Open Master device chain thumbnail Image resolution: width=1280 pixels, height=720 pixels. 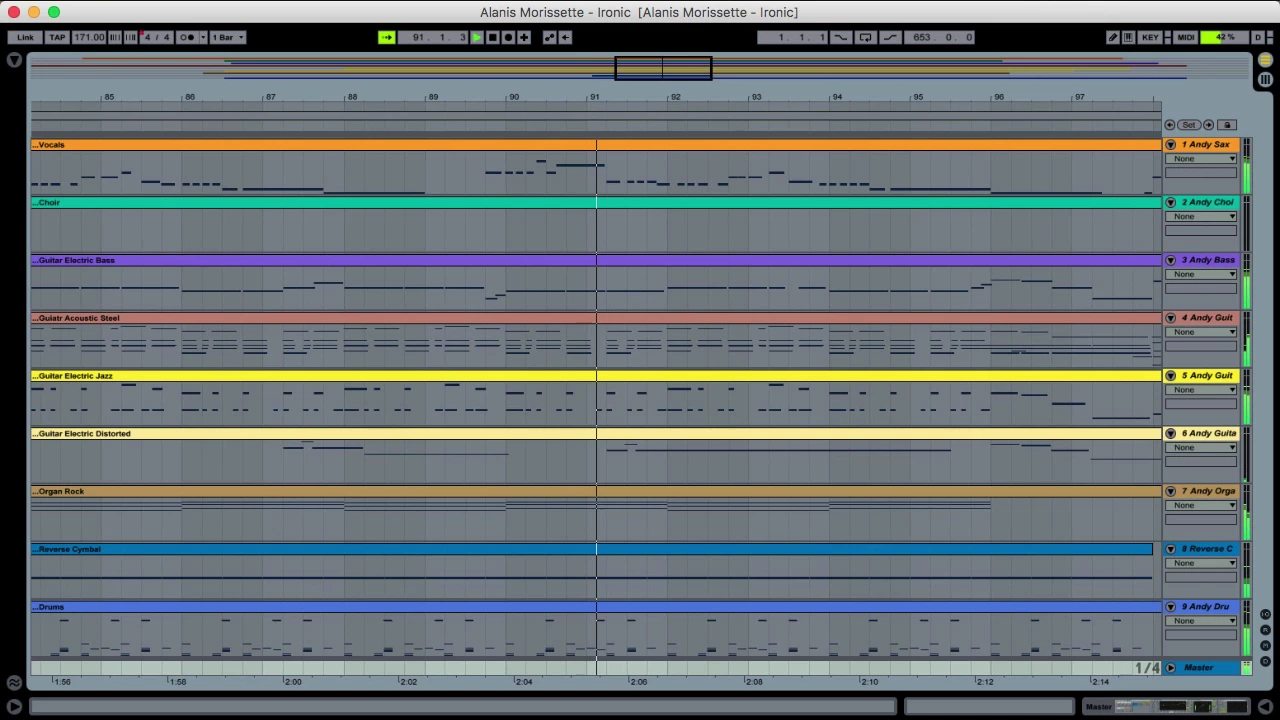[x=1181, y=707]
